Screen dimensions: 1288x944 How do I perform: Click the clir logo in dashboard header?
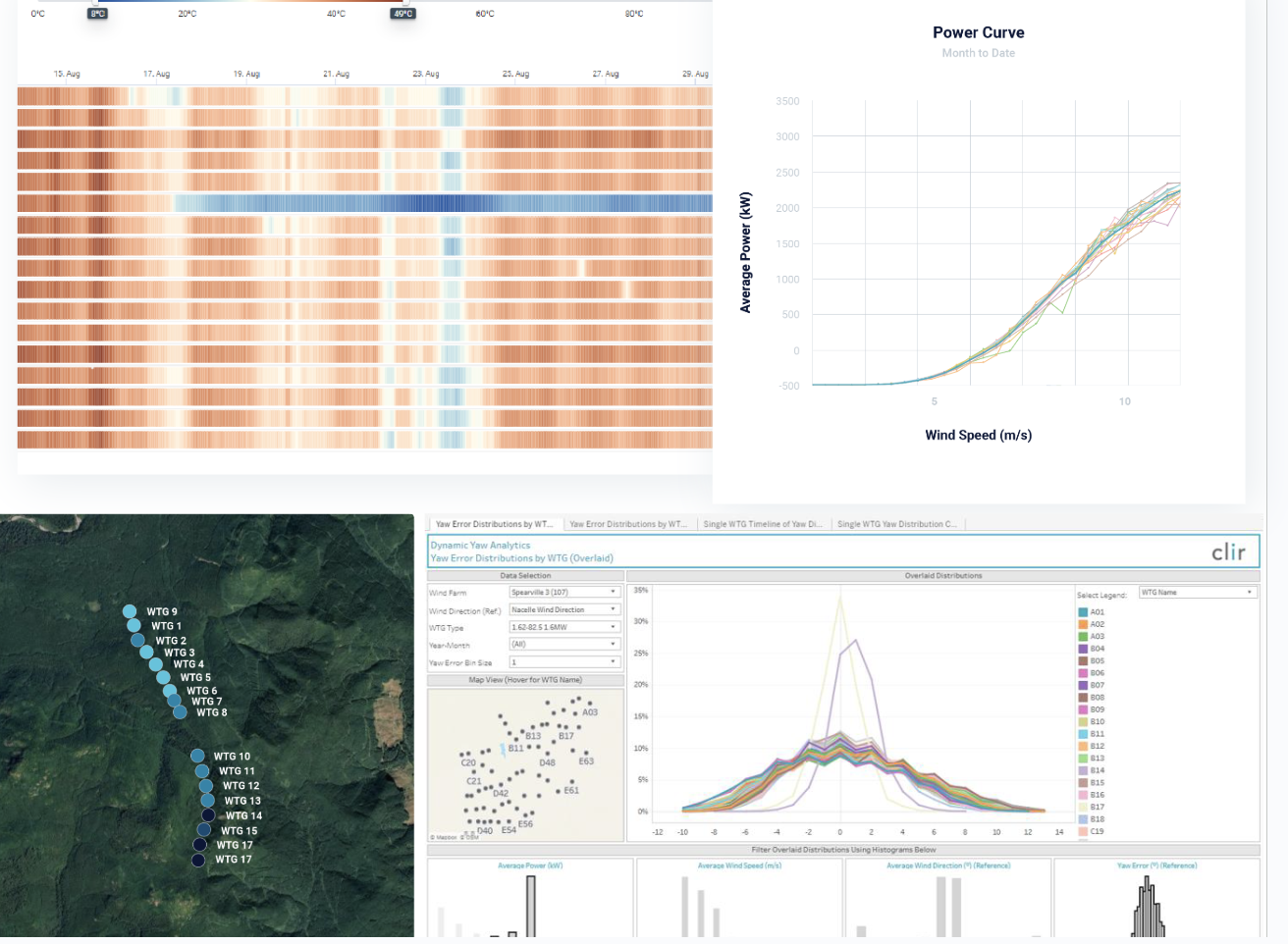[1227, 552]
